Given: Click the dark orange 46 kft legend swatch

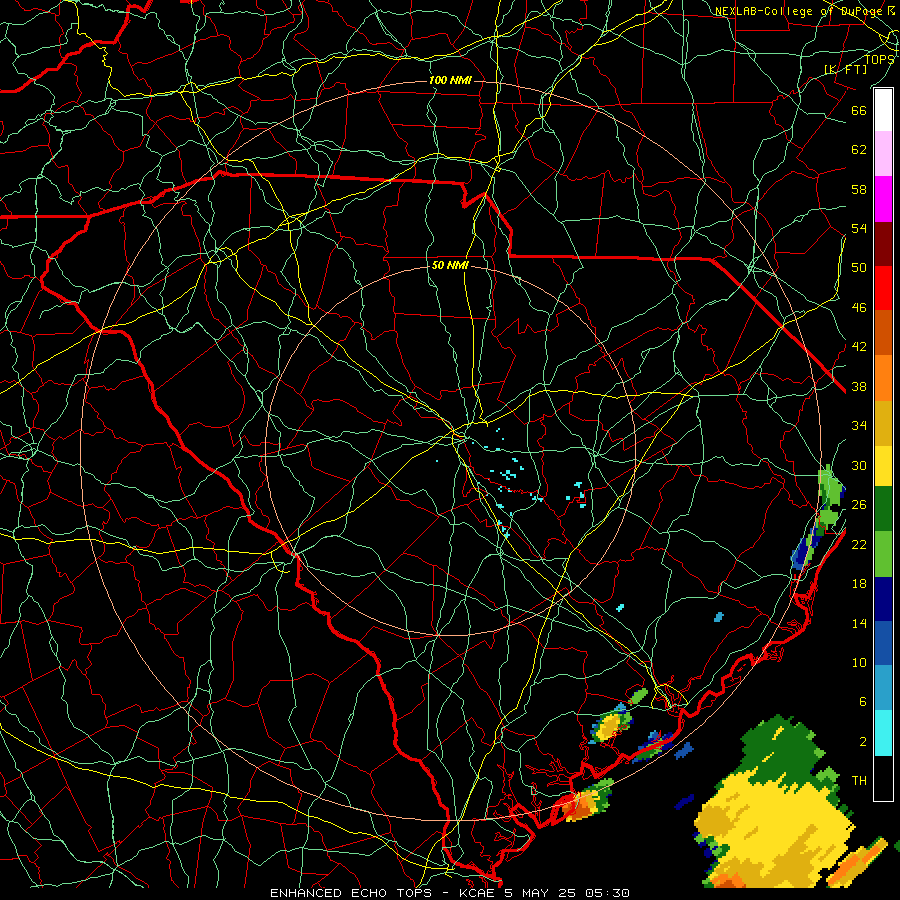Looking at the screenshot, I should (883, 332).
